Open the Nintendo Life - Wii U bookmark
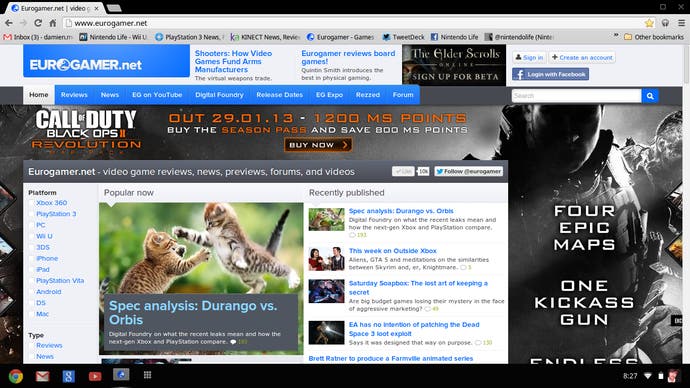 point(113,37)
